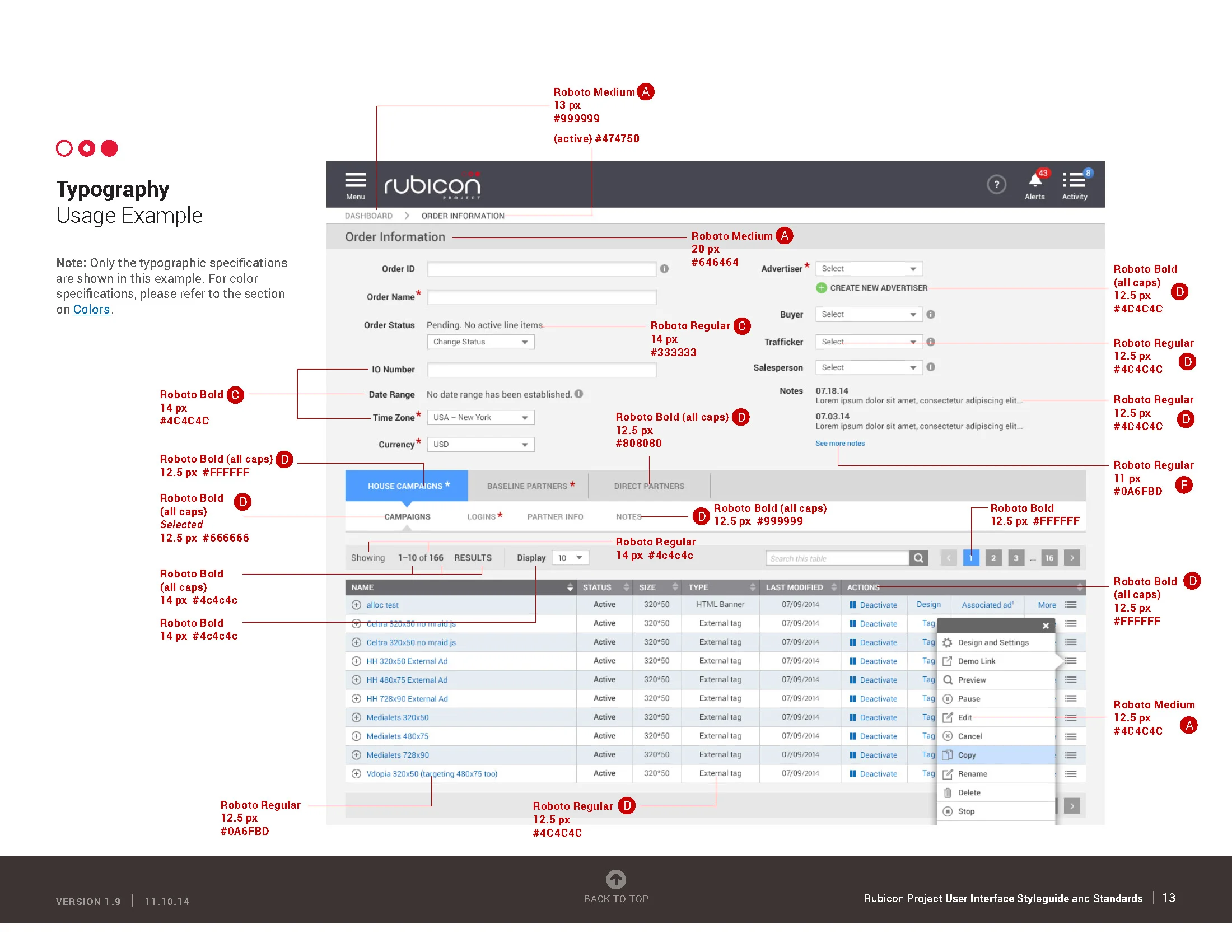Choose Cancel in the actions popup
The image size is (1232, 952).
(x=996, y=736)
